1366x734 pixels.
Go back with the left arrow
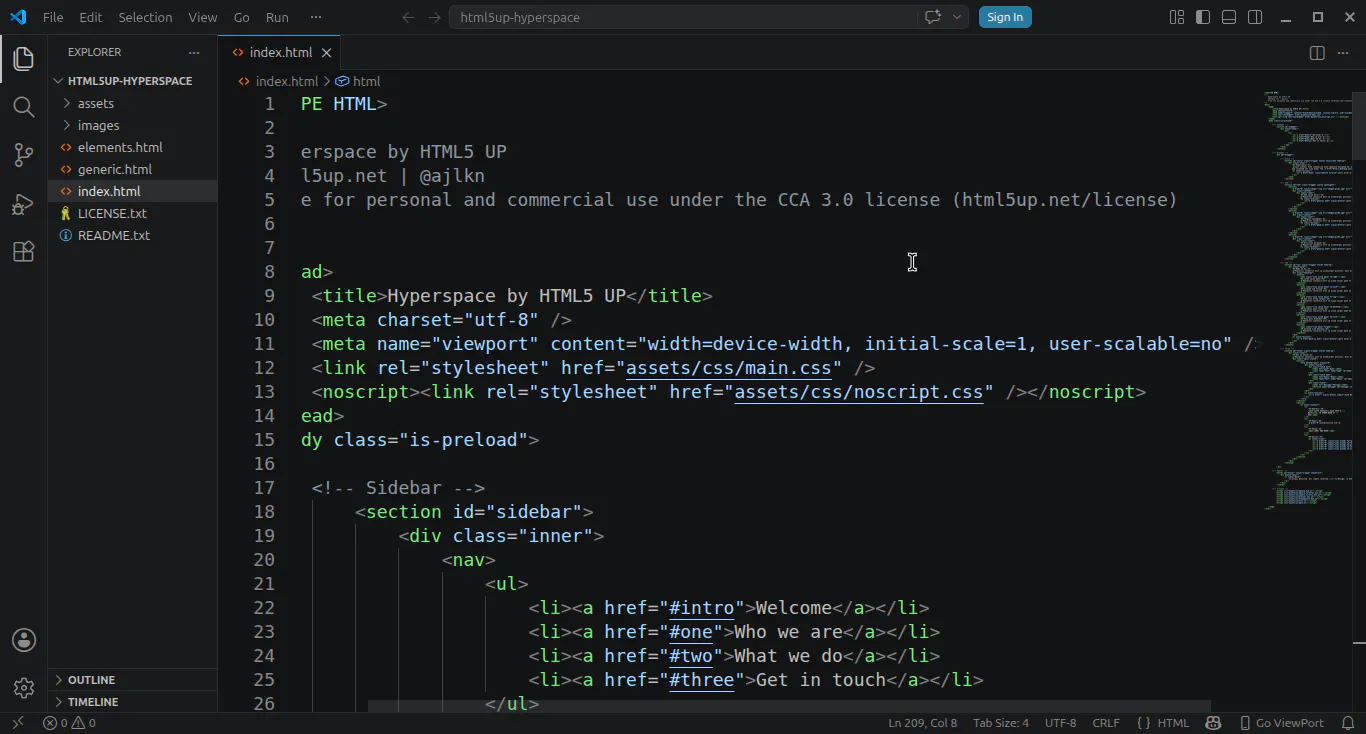[408, 17]
